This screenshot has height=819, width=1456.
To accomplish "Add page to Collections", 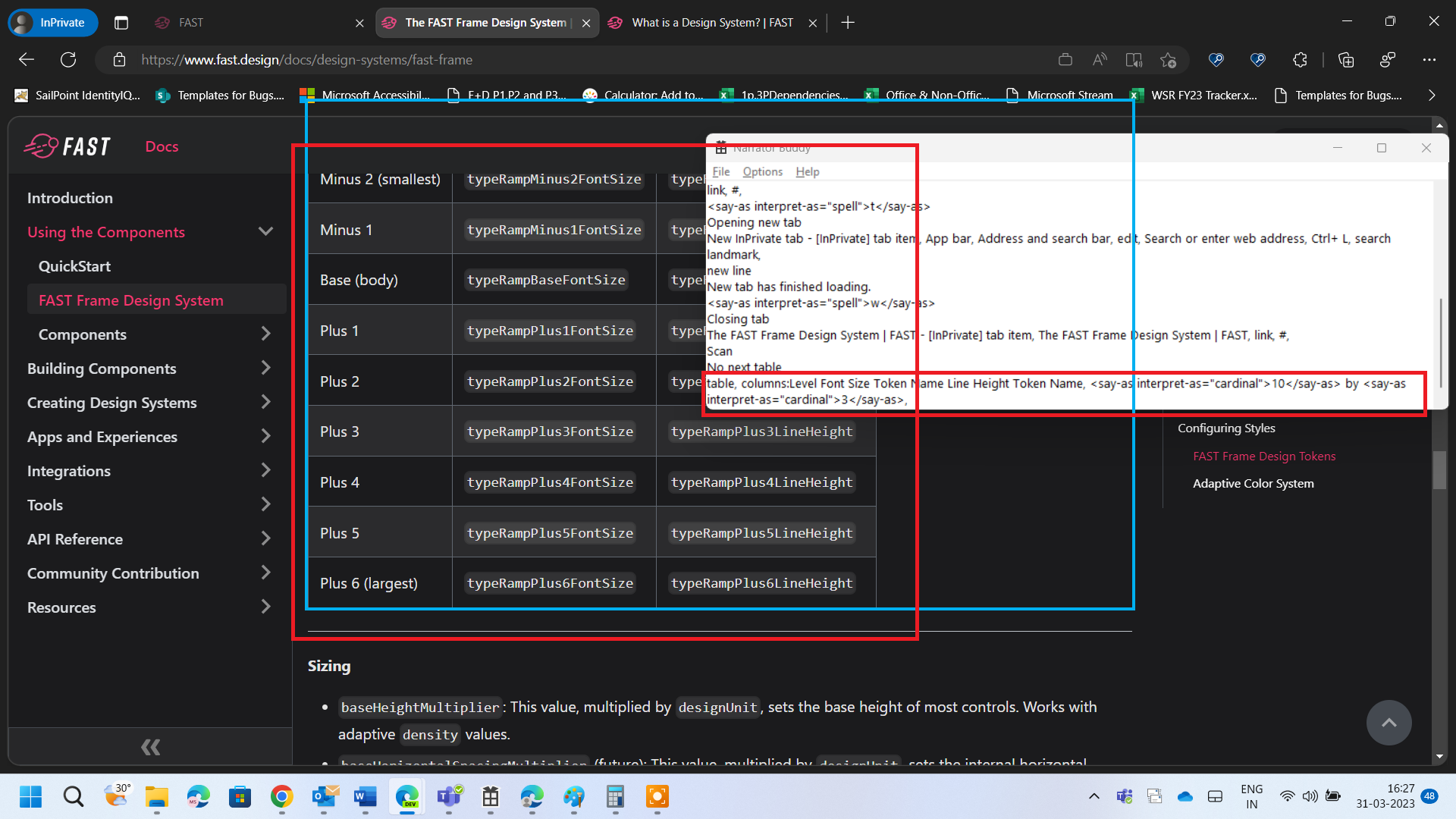I will (1346, 60).
